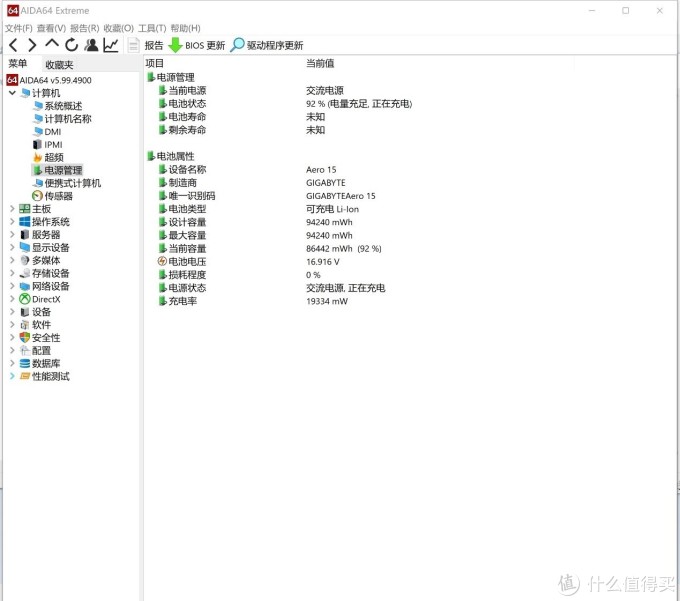This screenshot has height=601, width=680.
Task: Open the 帮助(H) menu
Action: [x=185, y=28]
